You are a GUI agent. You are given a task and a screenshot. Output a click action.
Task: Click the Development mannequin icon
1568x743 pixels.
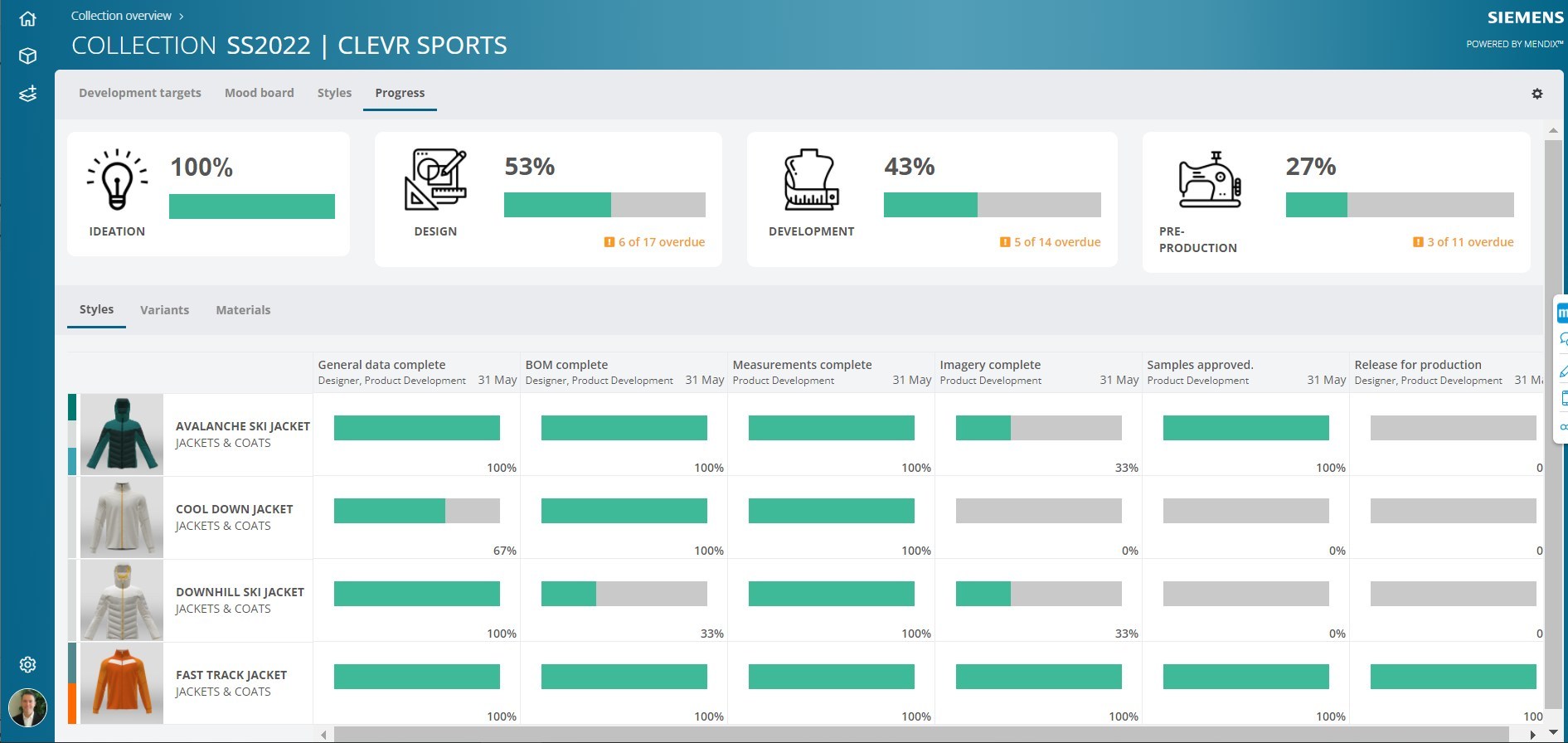tap(811, 180)
